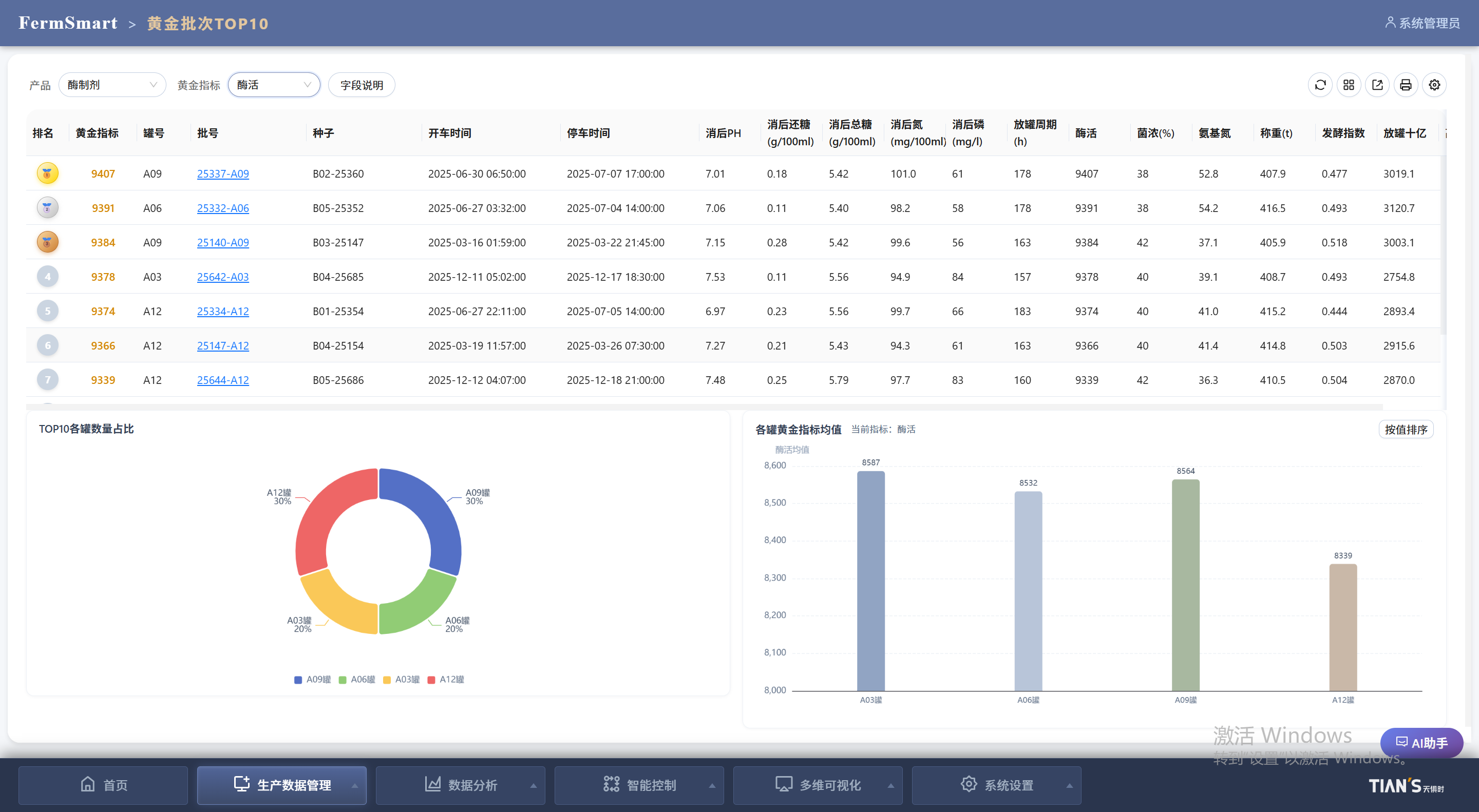1479x812 pixels.
Task: Open the 产品 dropdown showing 酶制剂
Action: click(112, 85)
